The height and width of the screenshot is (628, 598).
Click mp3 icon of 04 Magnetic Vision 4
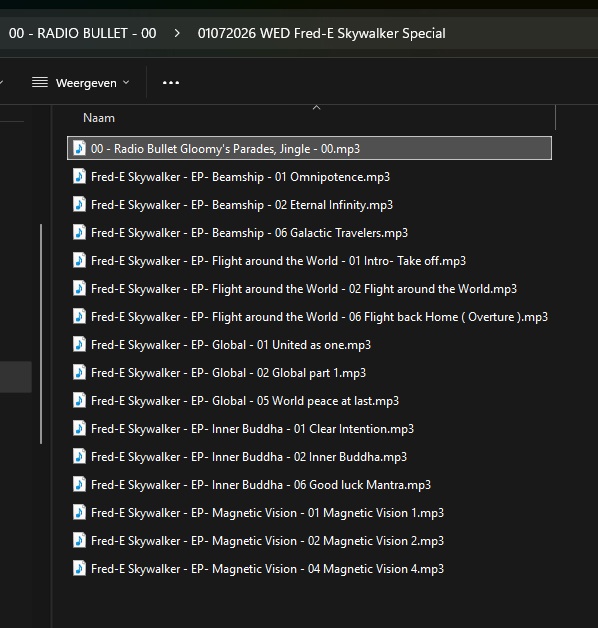click(79, 569)
